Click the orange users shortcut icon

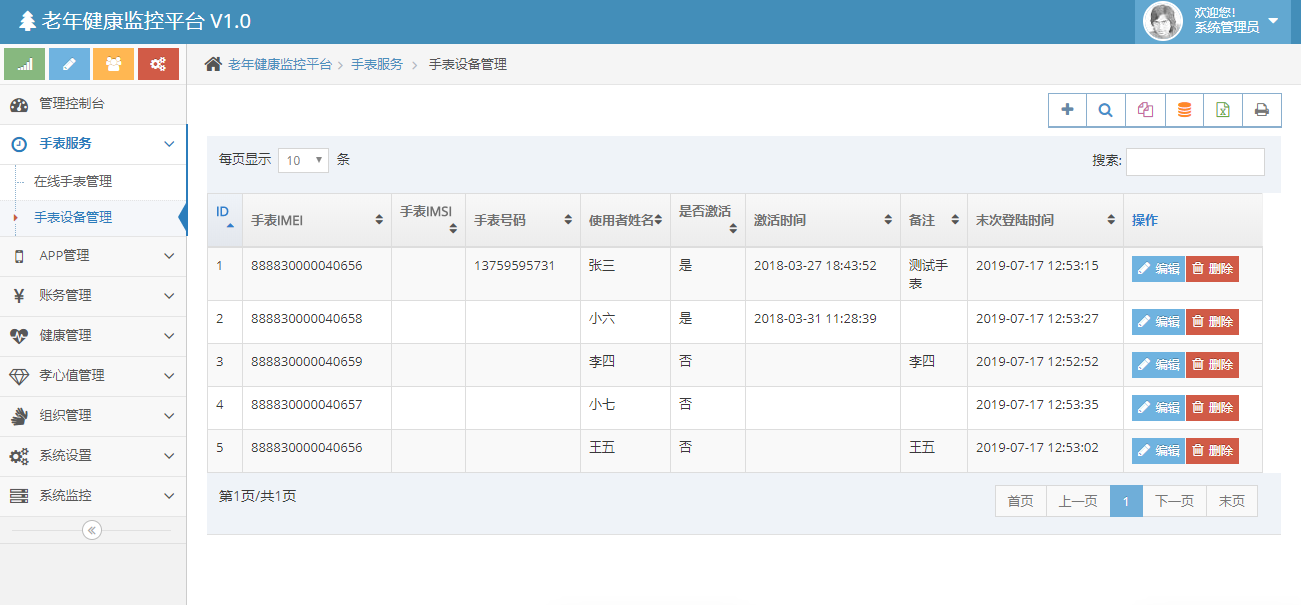[x=114, y=64]
